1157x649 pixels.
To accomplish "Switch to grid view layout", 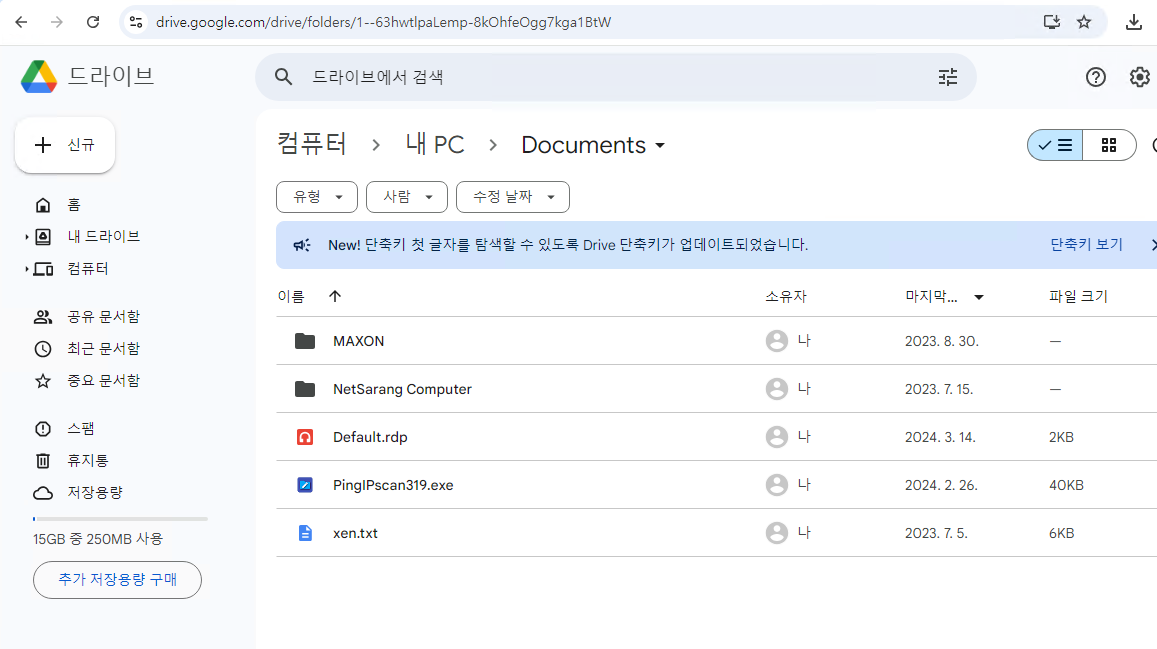I will (x=1109, y=145).
